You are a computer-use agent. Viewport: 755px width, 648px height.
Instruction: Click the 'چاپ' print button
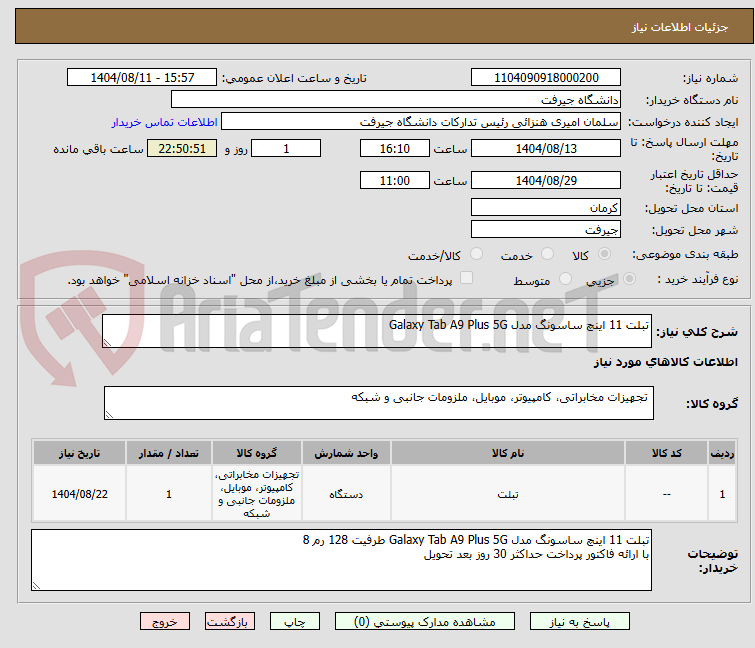coord(295,622)
